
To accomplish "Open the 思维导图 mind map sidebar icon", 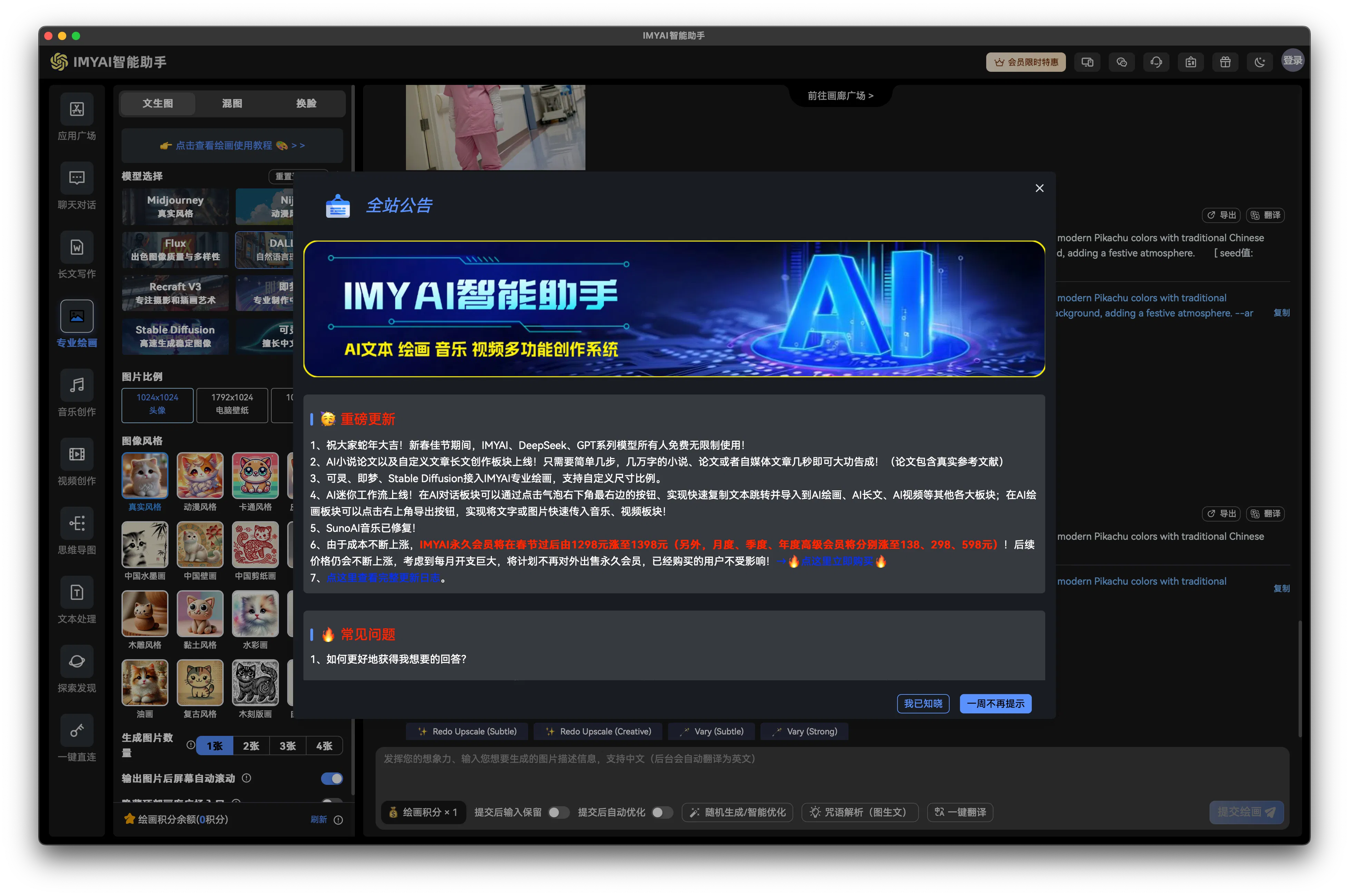I will point(77,524).
